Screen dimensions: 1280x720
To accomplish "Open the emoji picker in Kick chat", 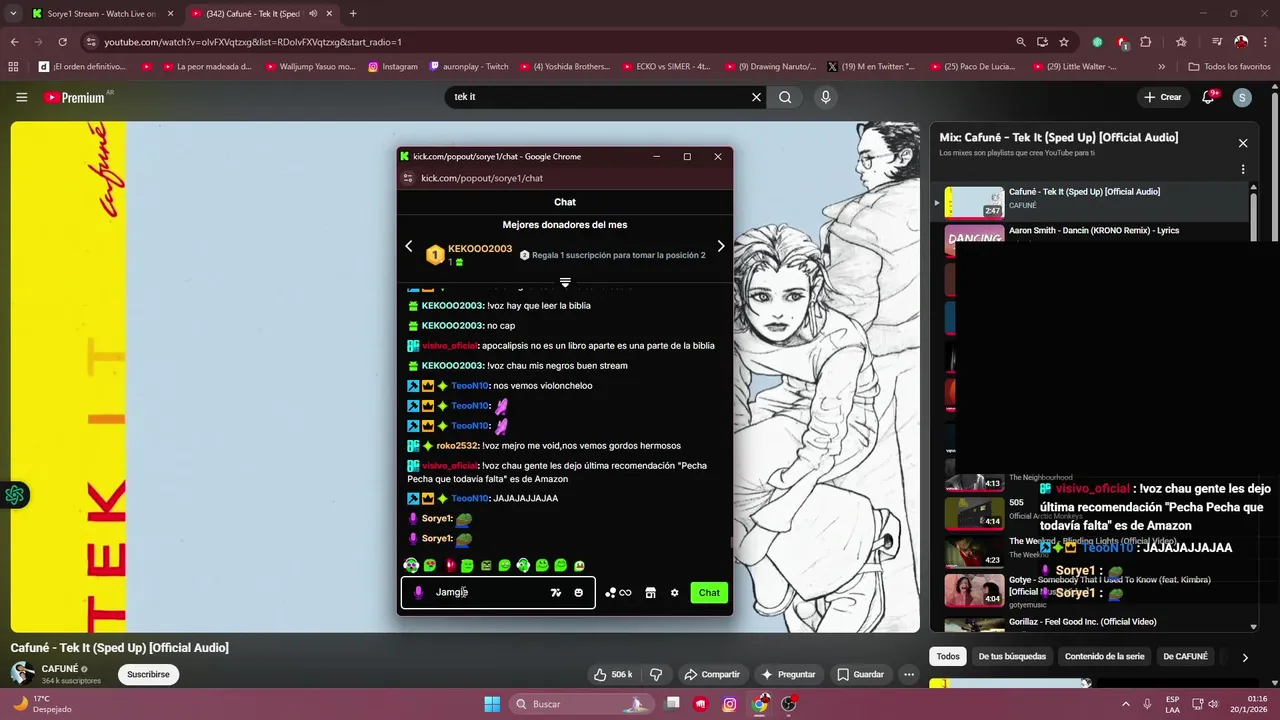I will point(578,593).
